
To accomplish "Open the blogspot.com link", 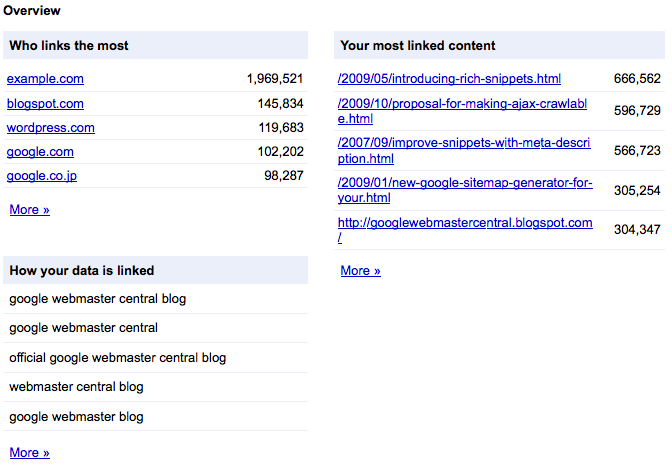I will coord(45,104).
